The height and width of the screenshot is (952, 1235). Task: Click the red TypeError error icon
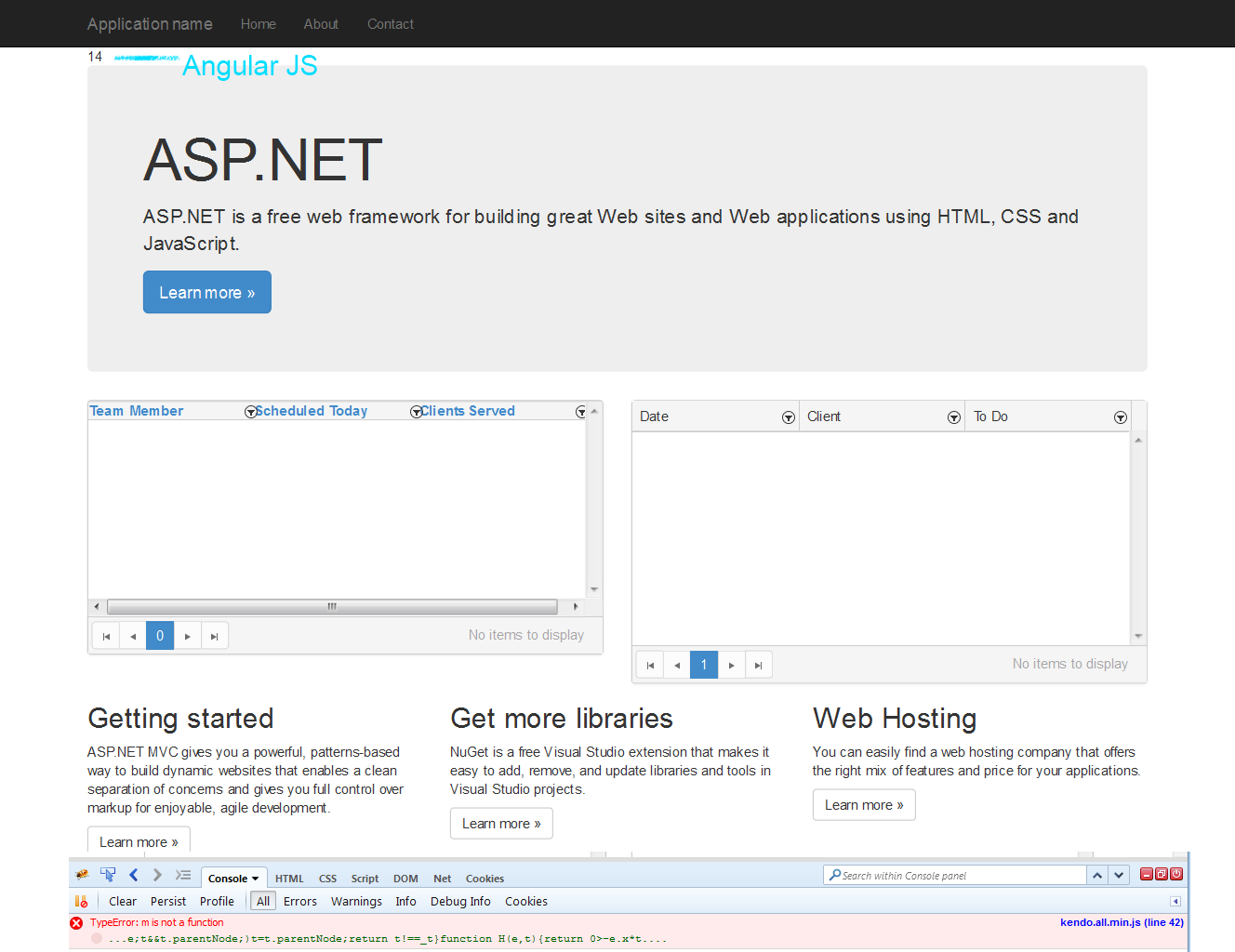coord(76,923)
